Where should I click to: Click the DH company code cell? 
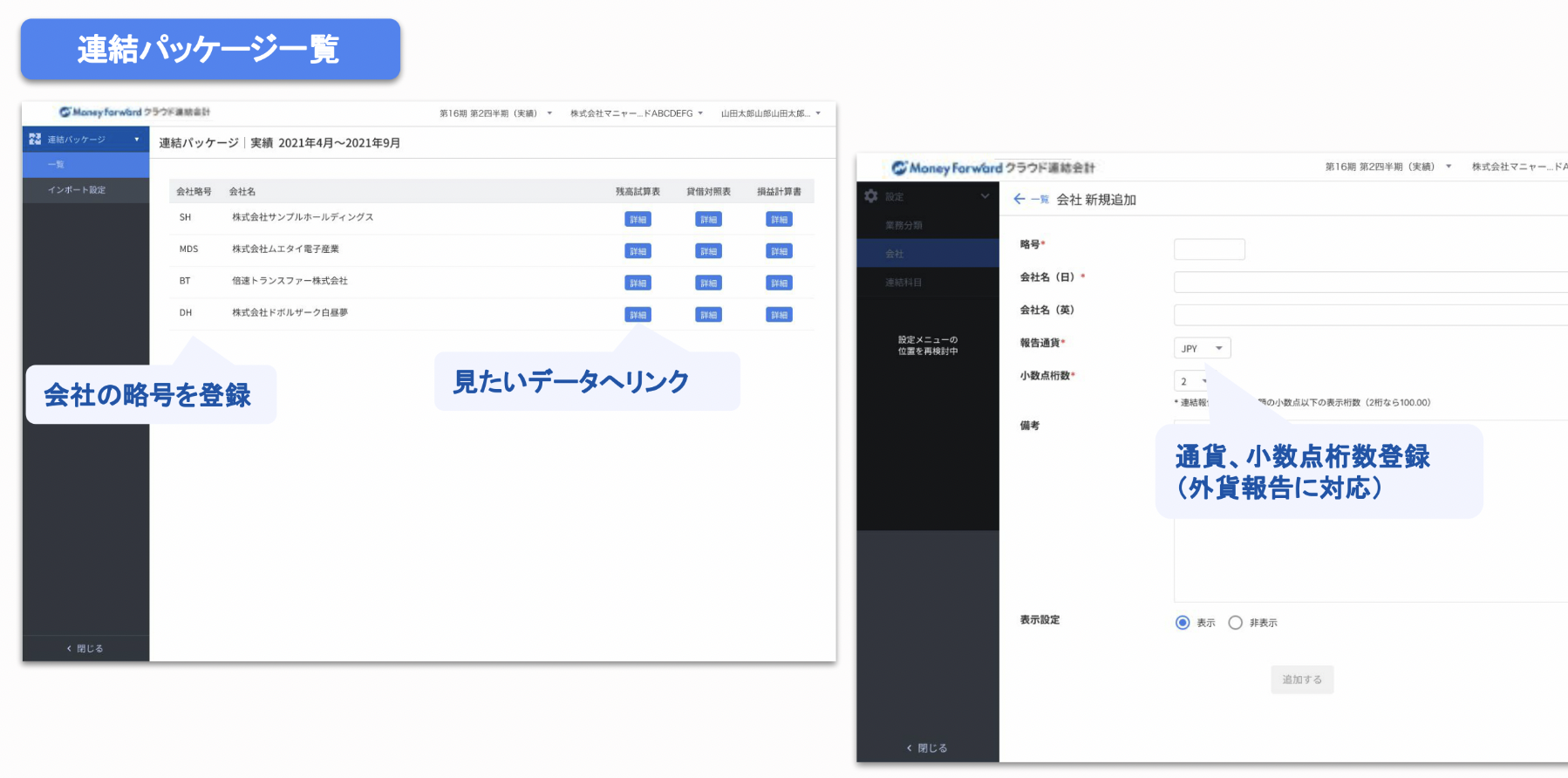[x=186, y=312]
